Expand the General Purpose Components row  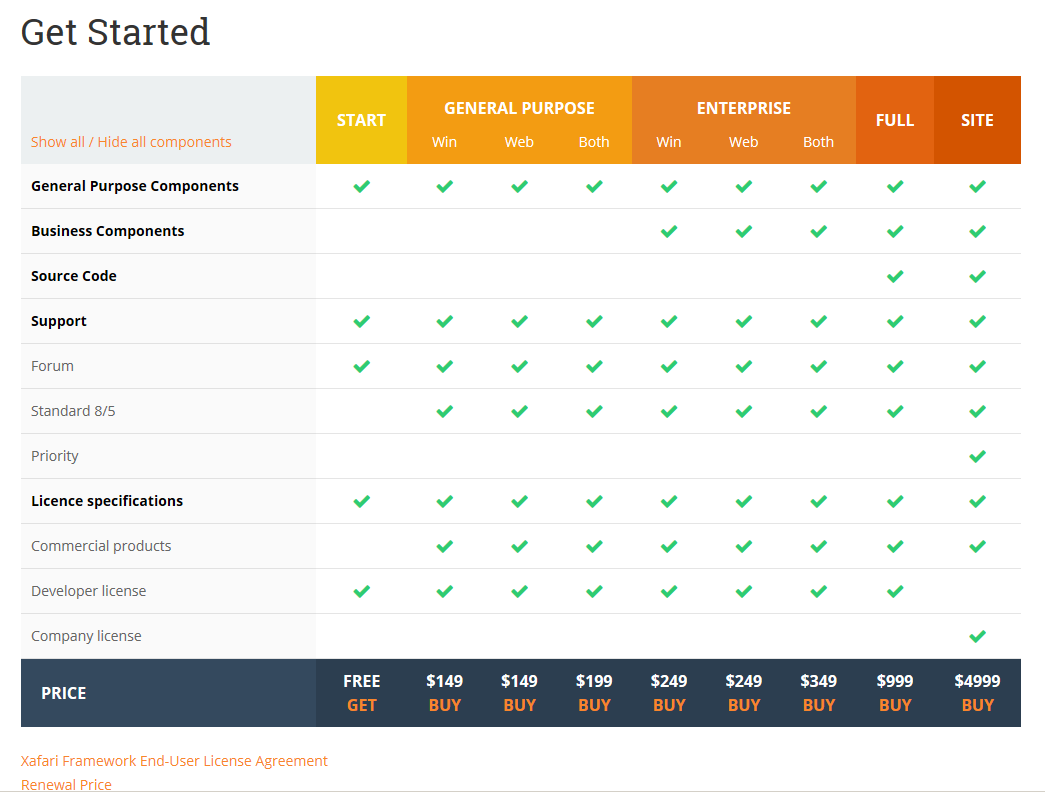point(135,186)
